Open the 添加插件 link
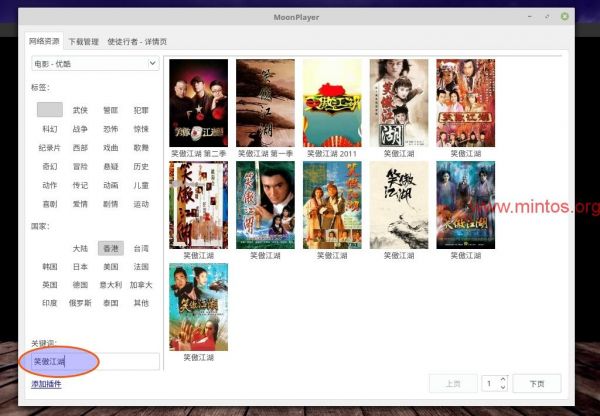 click(x=46, y=384)
